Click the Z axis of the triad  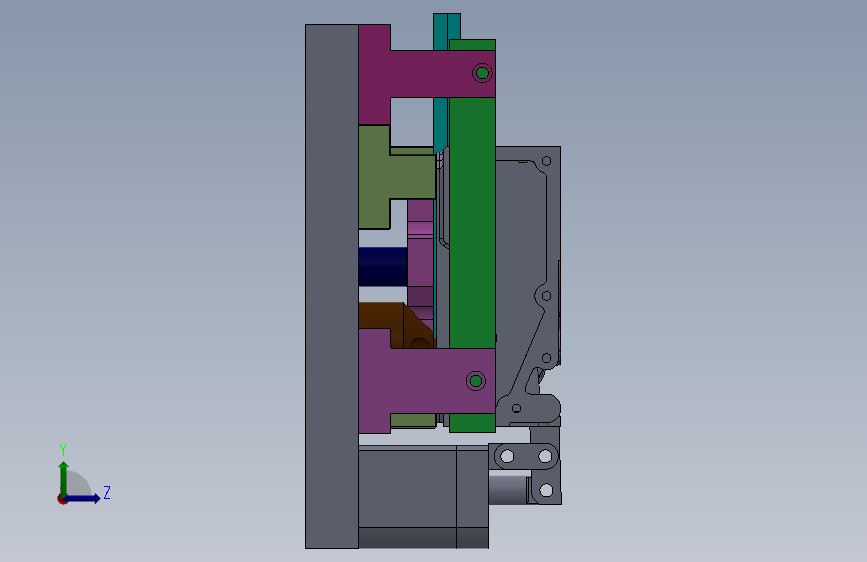[x=84, y=498]
